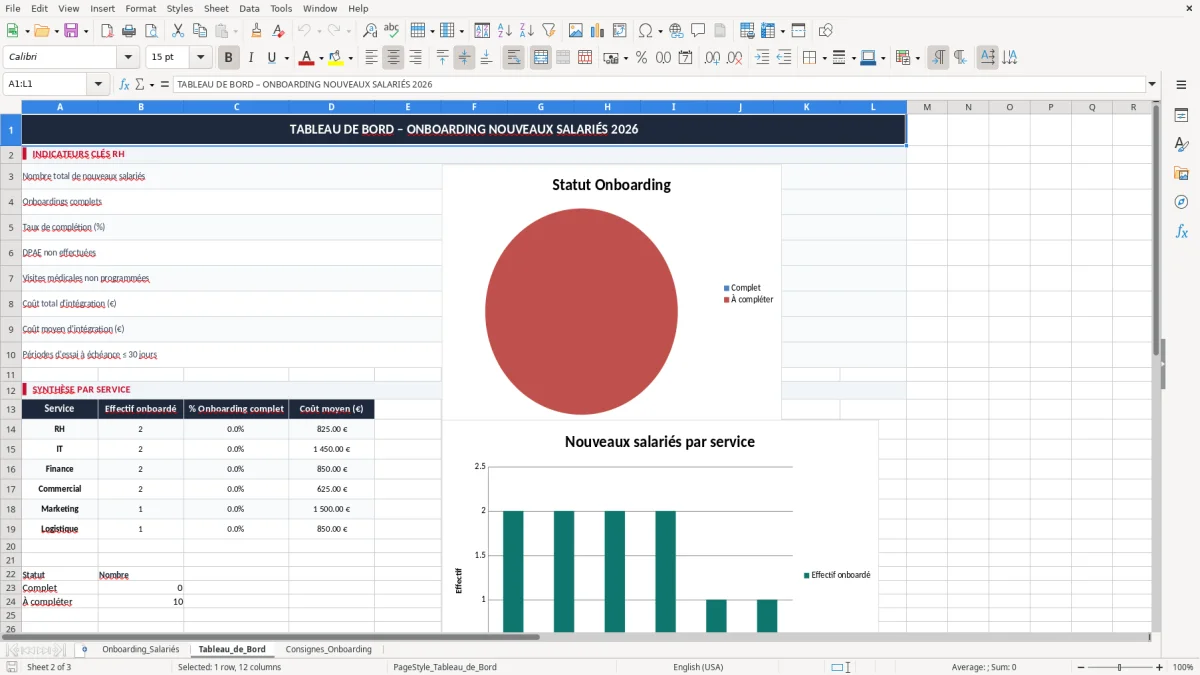The image size is (1200, 675).
Task: Toggle Merge and Center Cells button
Action: click(541, 58)
